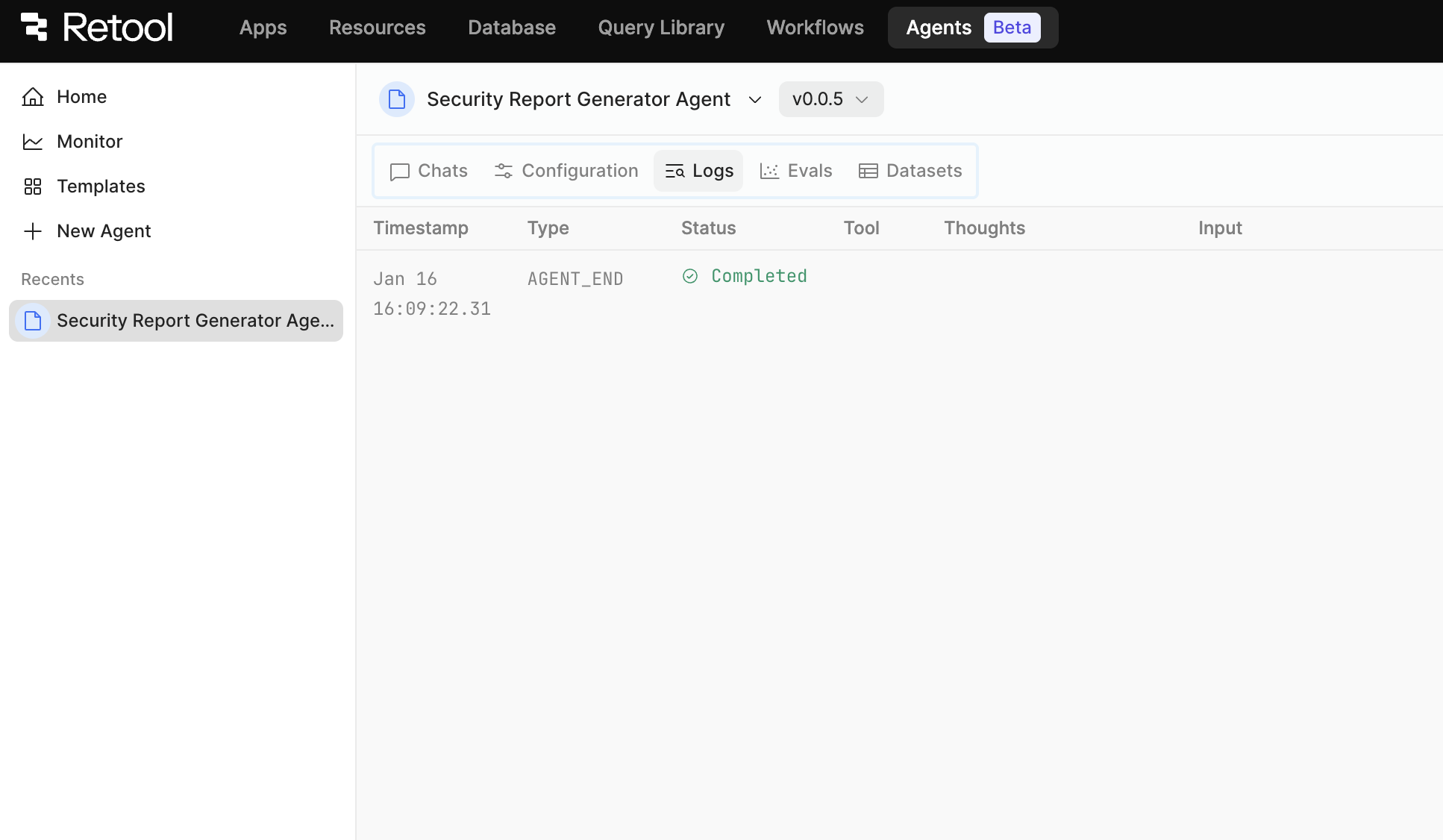Click the Monitor chart icon
The width and height of the screenshot is (1443, 840).
(33, 142)
